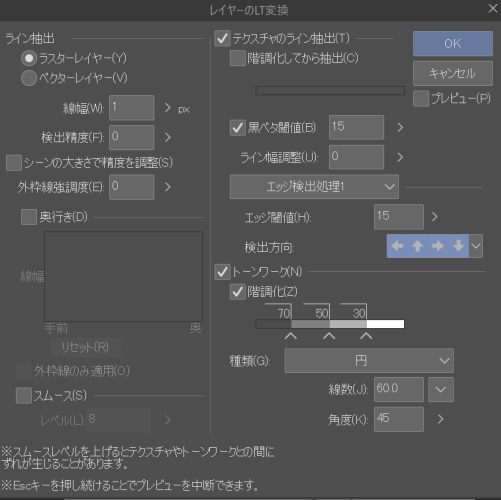Click the キャンセル button
Viewport: 501px width, 500px height.
453,73
